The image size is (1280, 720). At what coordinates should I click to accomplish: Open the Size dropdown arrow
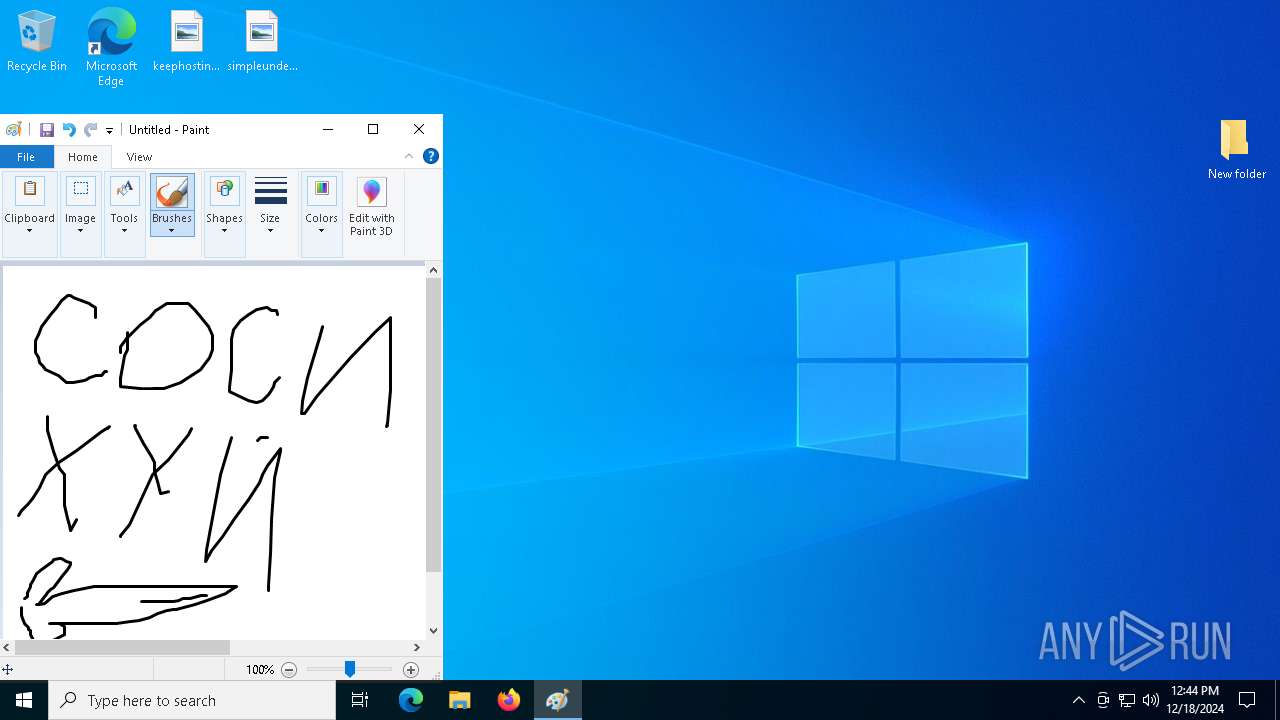point(270,231)
